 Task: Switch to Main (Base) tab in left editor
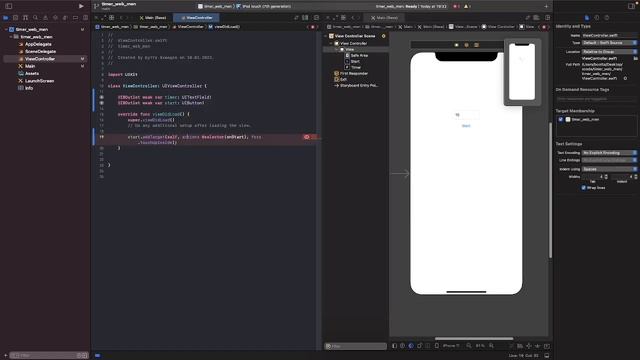point(153,18)
